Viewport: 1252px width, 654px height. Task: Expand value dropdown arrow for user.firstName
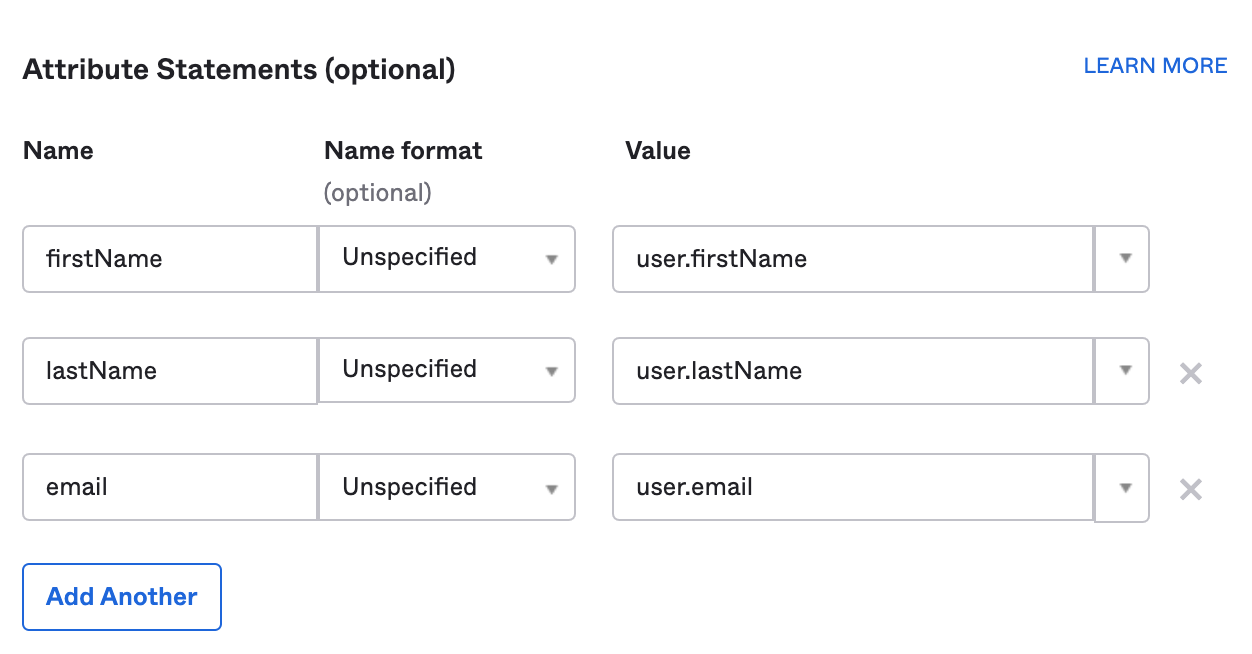[x=1124, y=259]
